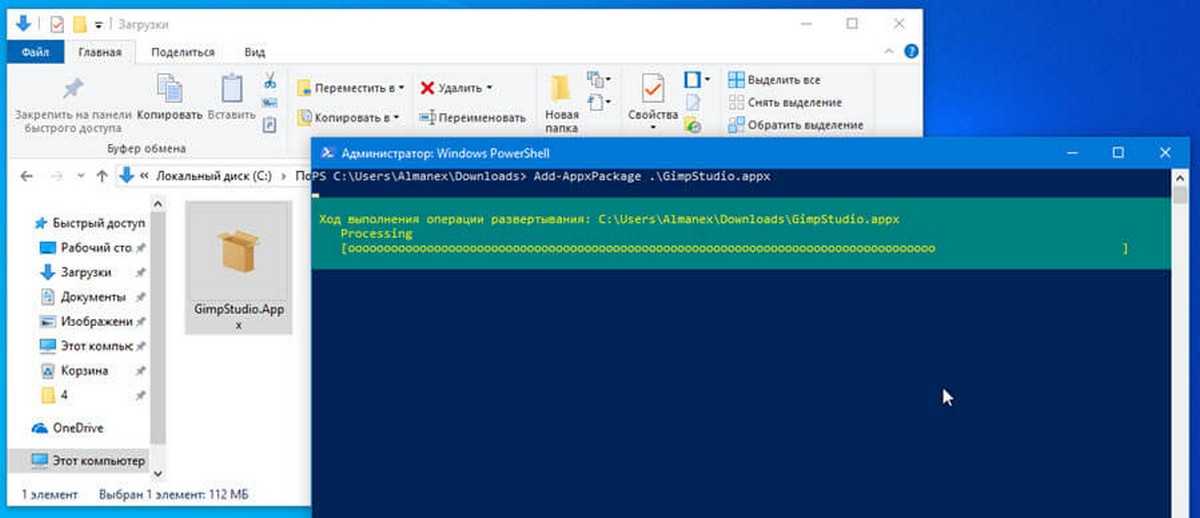The width and height of the screenshot is (1200, 518).
Task: Click the PowerShell window title icon
Action: pyautogui.click(x=326, y=153)
